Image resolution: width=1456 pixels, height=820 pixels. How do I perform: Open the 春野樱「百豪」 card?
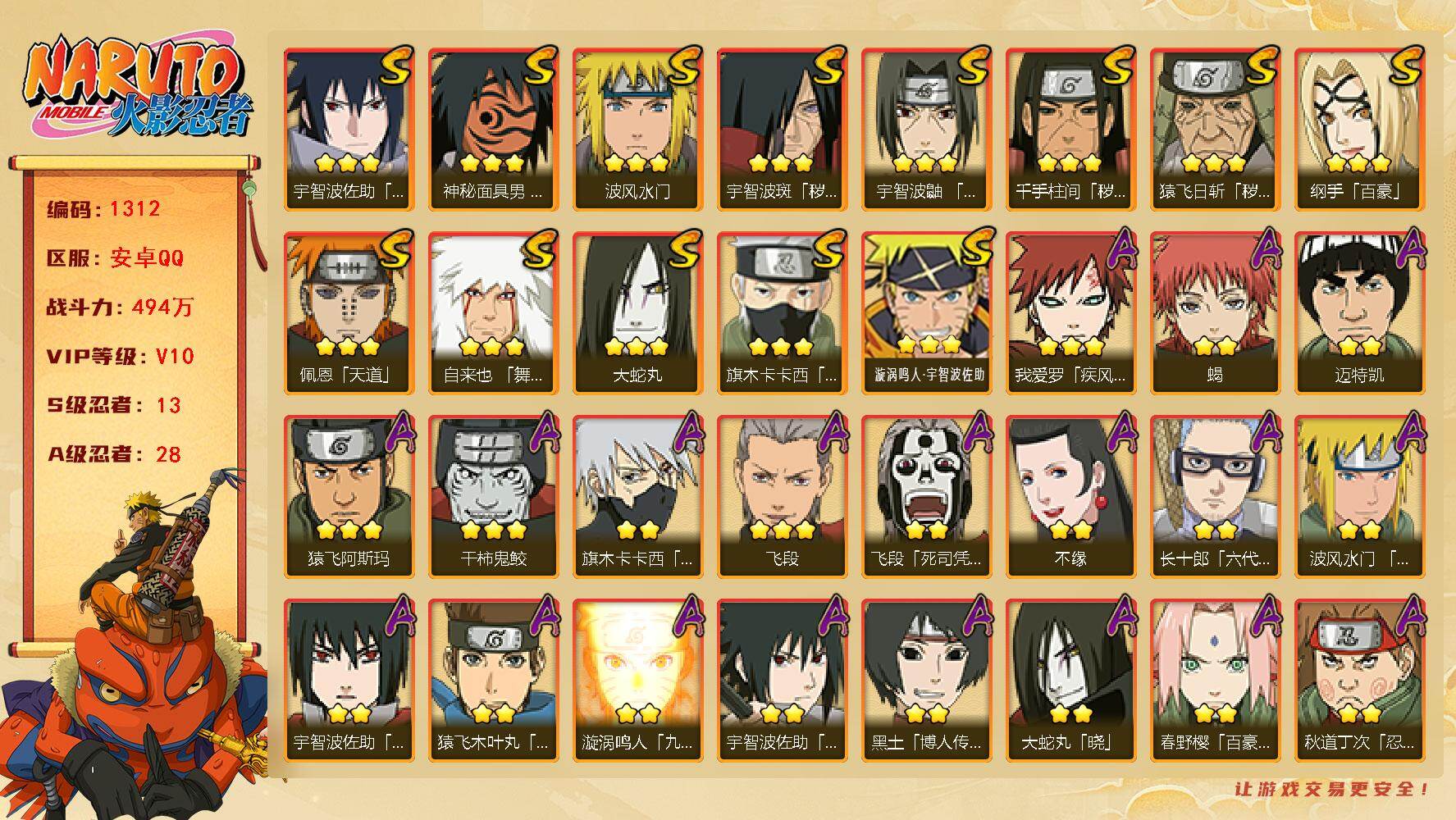(x=1214, y=680)
